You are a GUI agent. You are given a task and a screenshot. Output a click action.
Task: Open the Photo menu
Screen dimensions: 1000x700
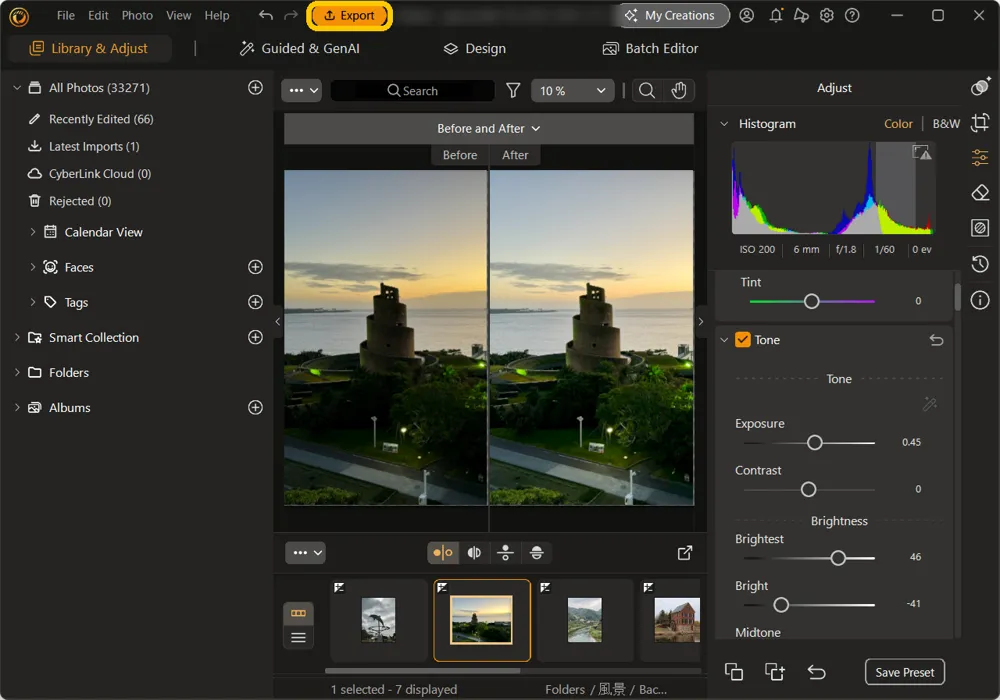pyautogui.click(x=137, y=15)
